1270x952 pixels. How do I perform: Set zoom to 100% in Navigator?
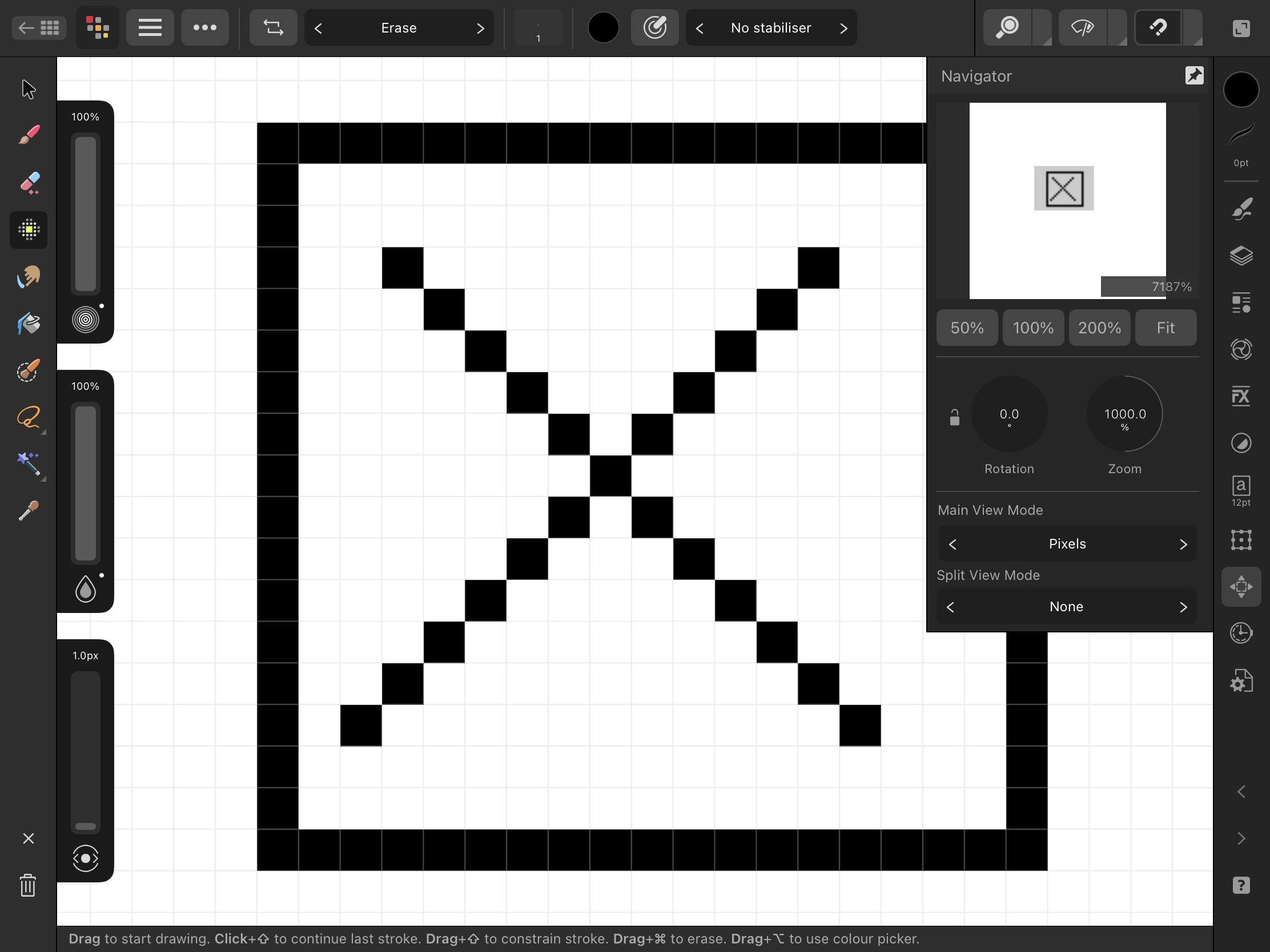click(1033, 328)
